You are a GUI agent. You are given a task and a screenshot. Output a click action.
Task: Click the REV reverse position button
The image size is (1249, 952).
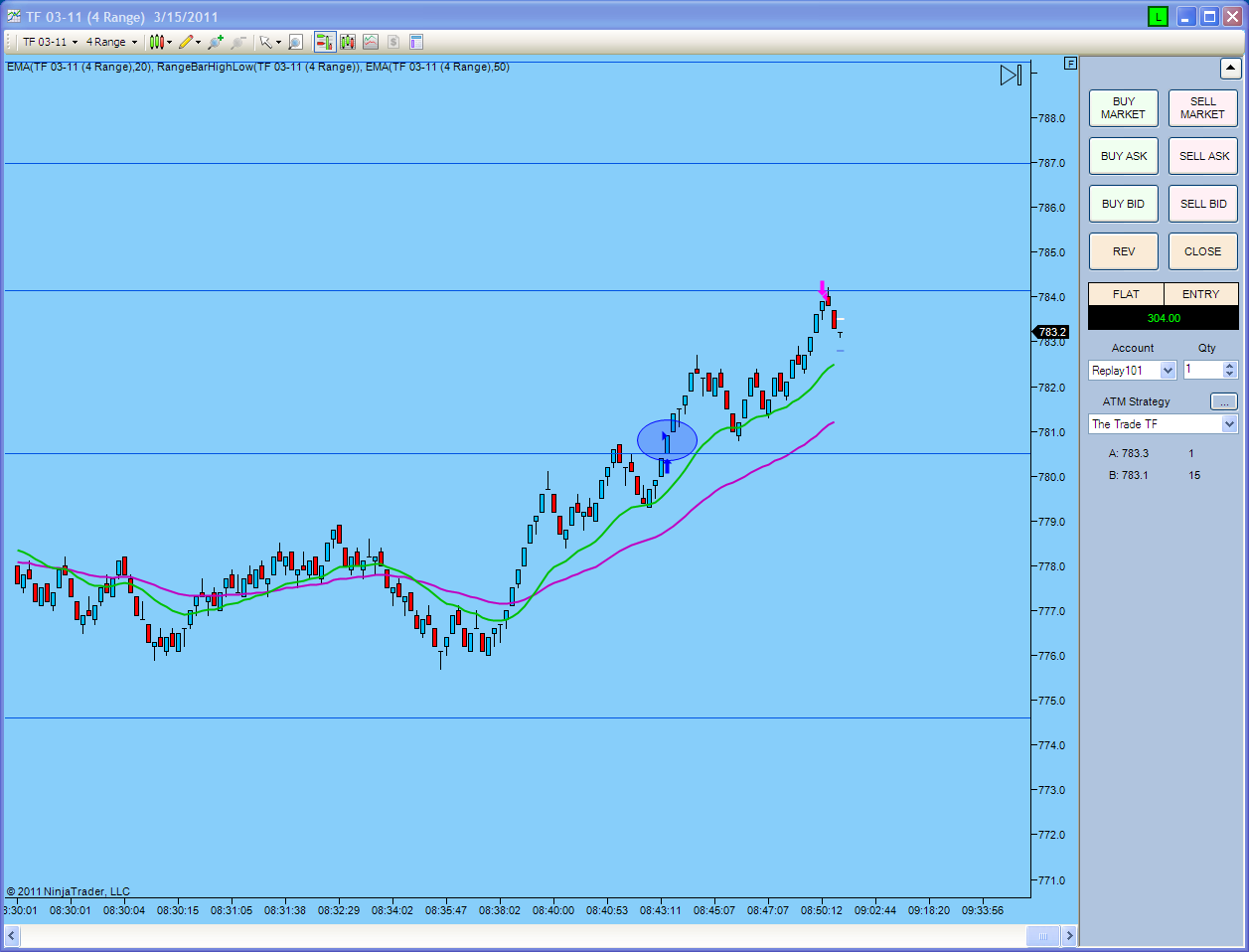(x=1123, y=251)
